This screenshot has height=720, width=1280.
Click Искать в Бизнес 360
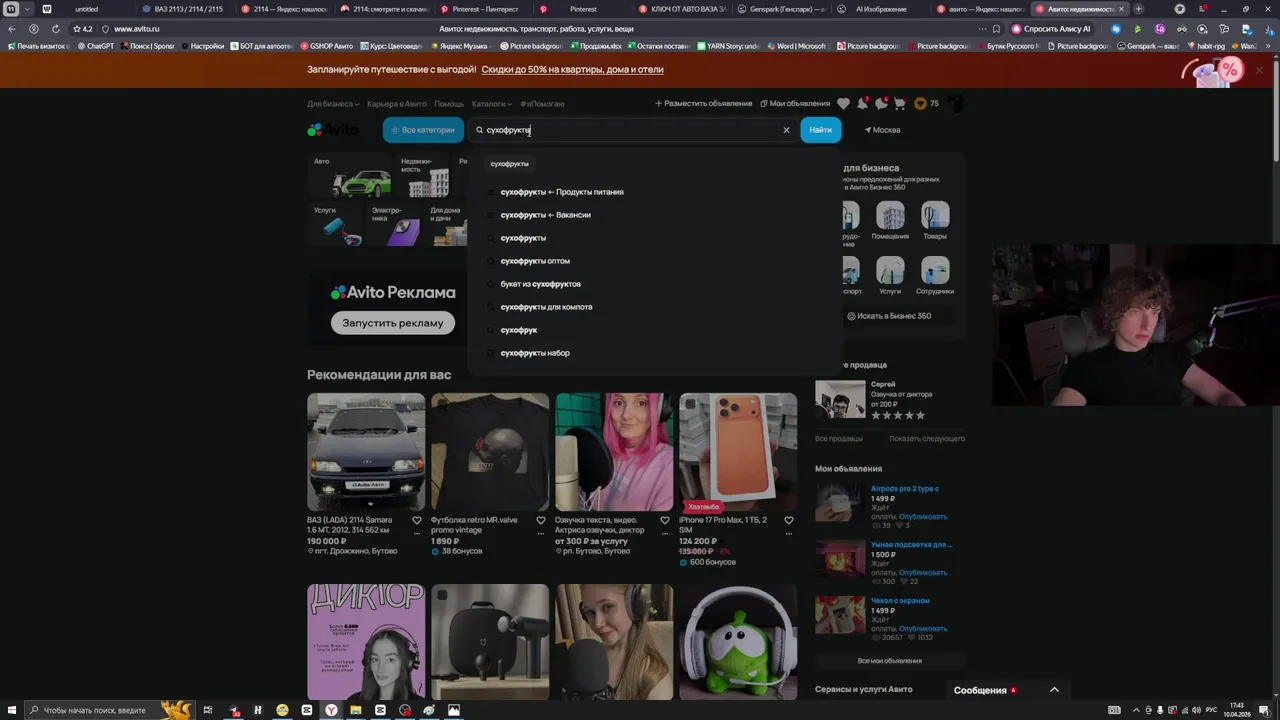[889, 316]
